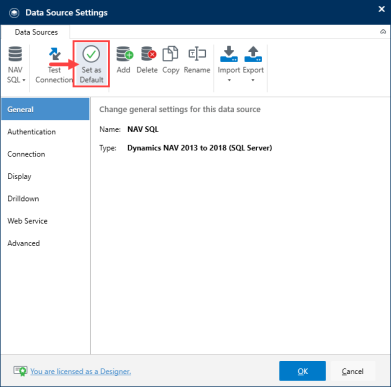Expand the Import dropdown arrow
This screenshot has height=387, width=391.
[x=229, y=80]
